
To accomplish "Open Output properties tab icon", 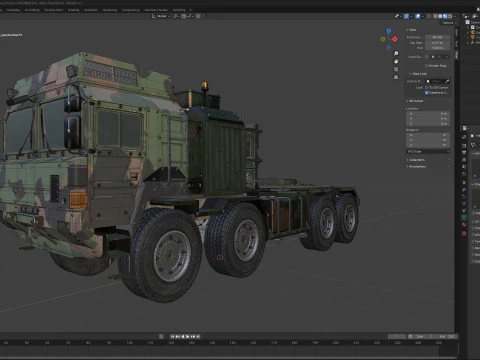I will coord(464,152).
